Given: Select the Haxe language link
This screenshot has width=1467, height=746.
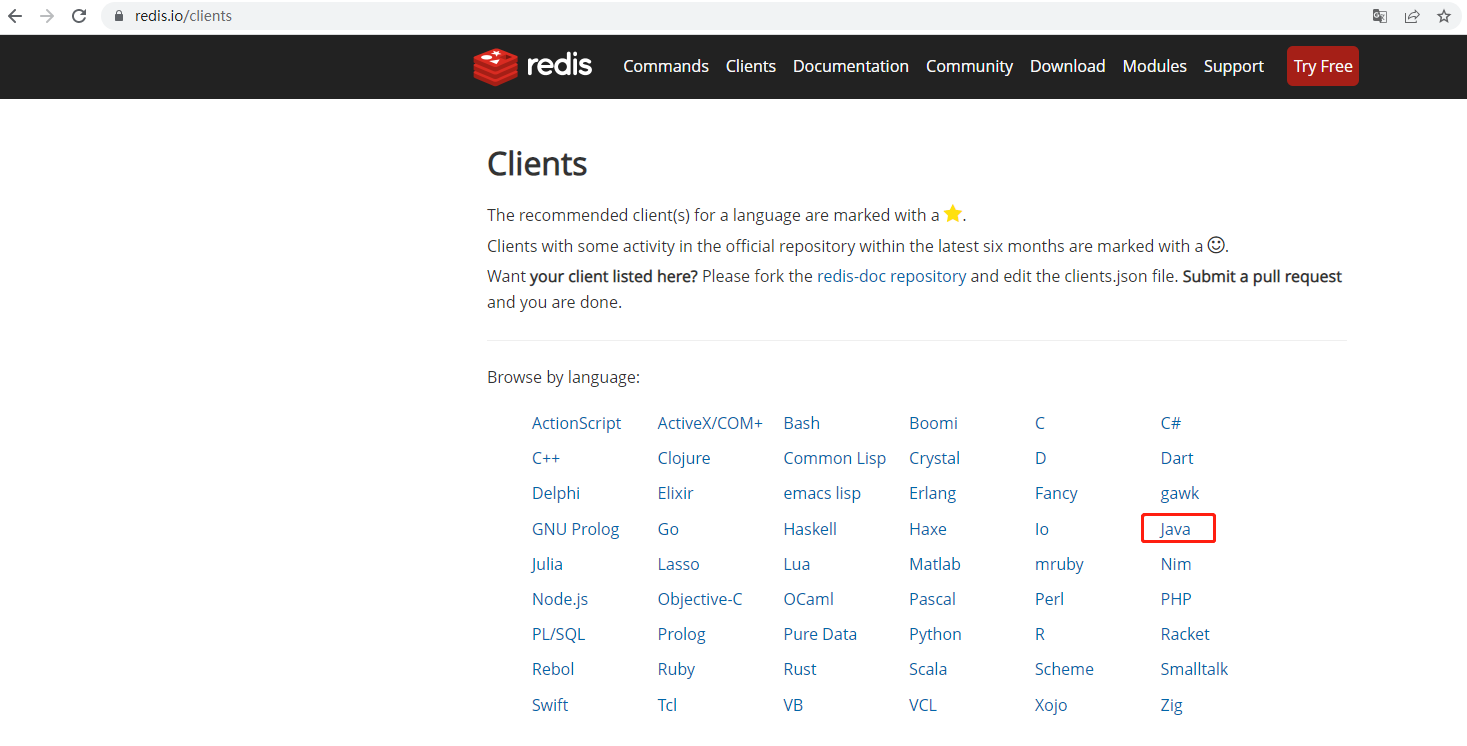Looking at the screenshot, I should (928, 529).
